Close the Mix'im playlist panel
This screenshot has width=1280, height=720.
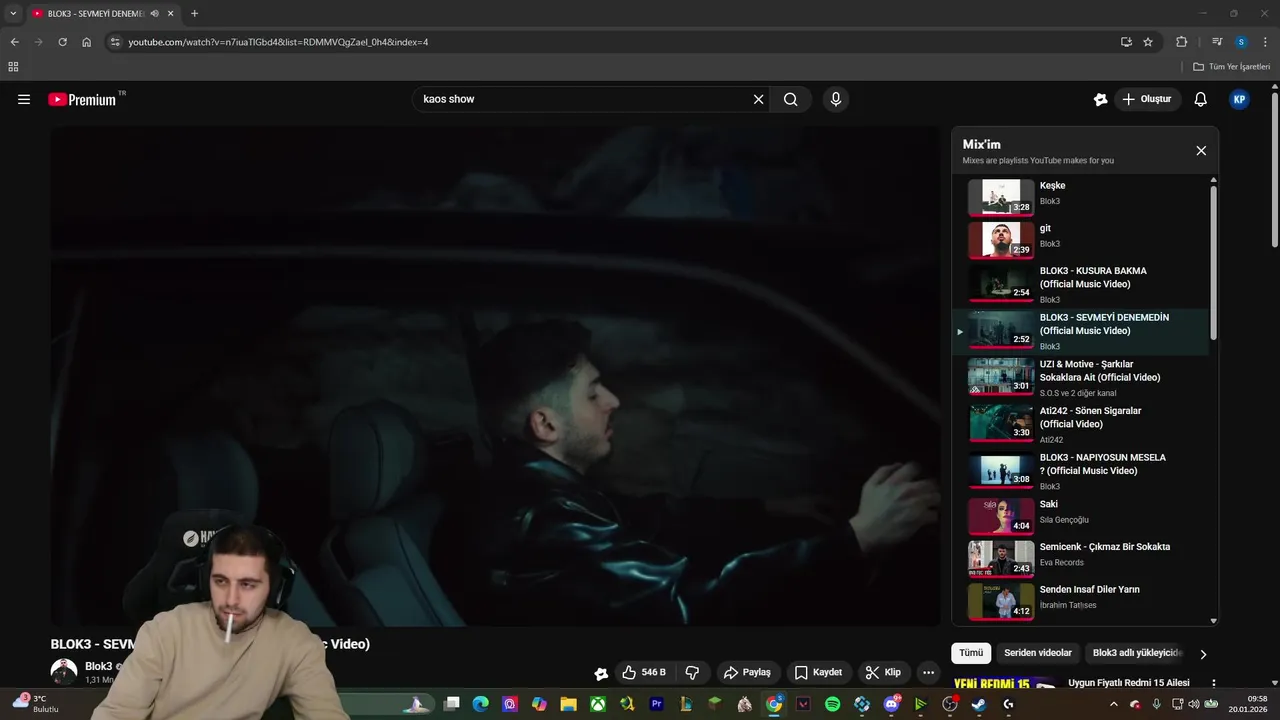1201,151
